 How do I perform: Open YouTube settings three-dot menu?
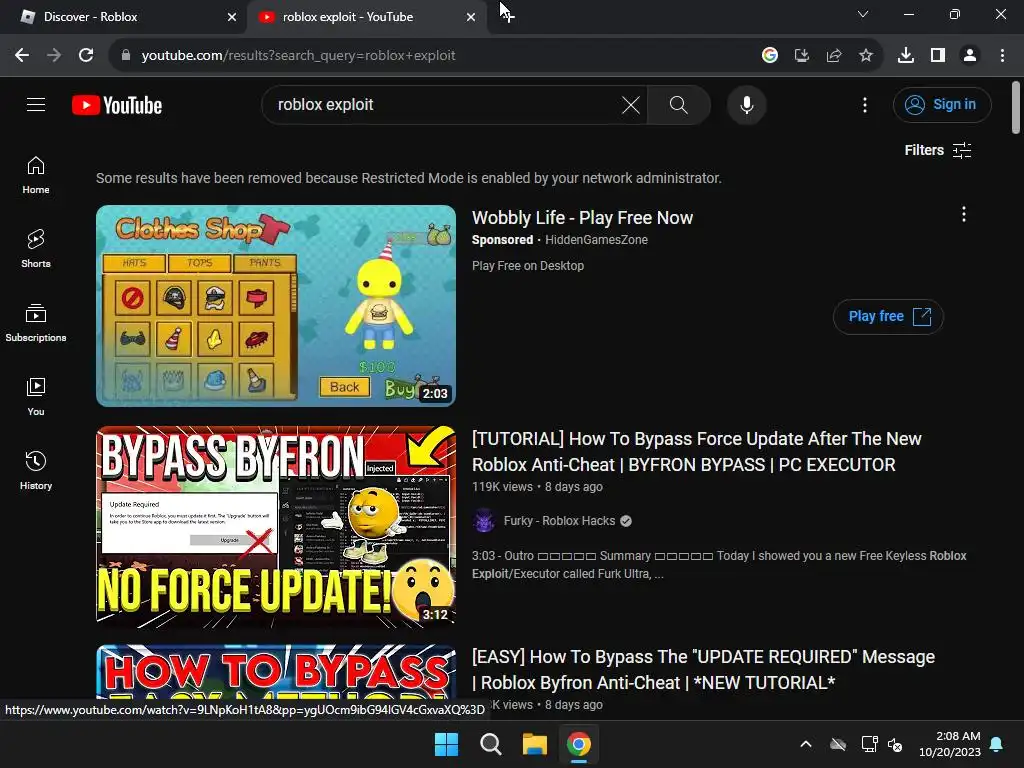[865, 104]
